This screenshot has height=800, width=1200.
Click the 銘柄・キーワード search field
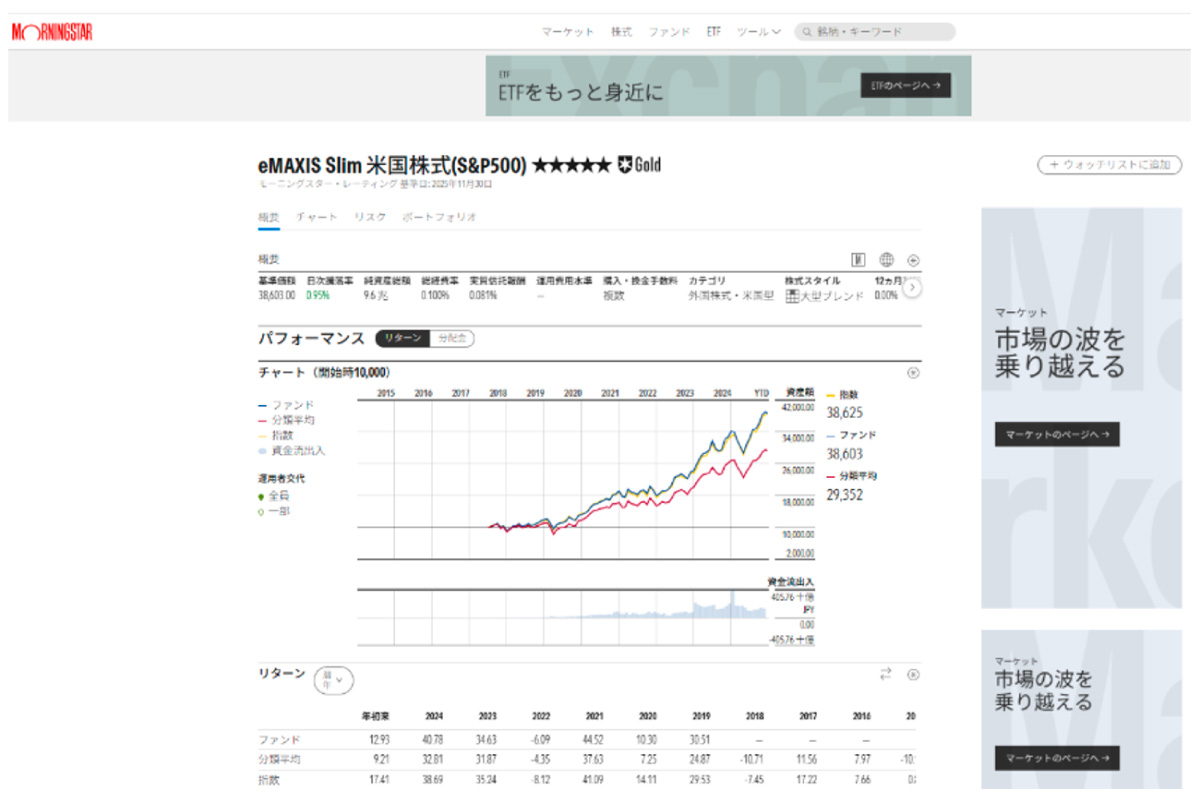tap(880, 32)
